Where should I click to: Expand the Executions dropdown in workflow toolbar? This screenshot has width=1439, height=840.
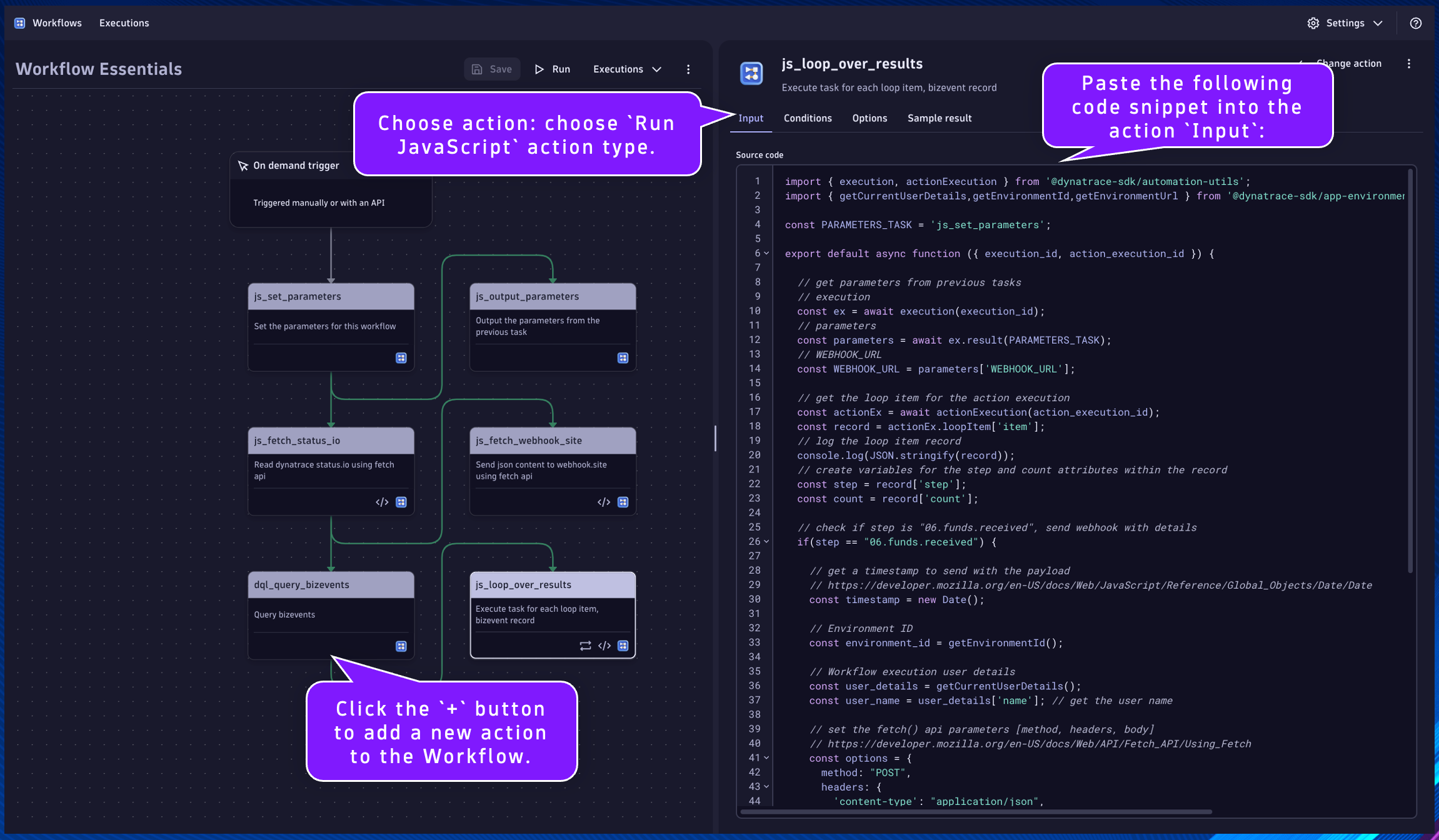click(627, 69)
